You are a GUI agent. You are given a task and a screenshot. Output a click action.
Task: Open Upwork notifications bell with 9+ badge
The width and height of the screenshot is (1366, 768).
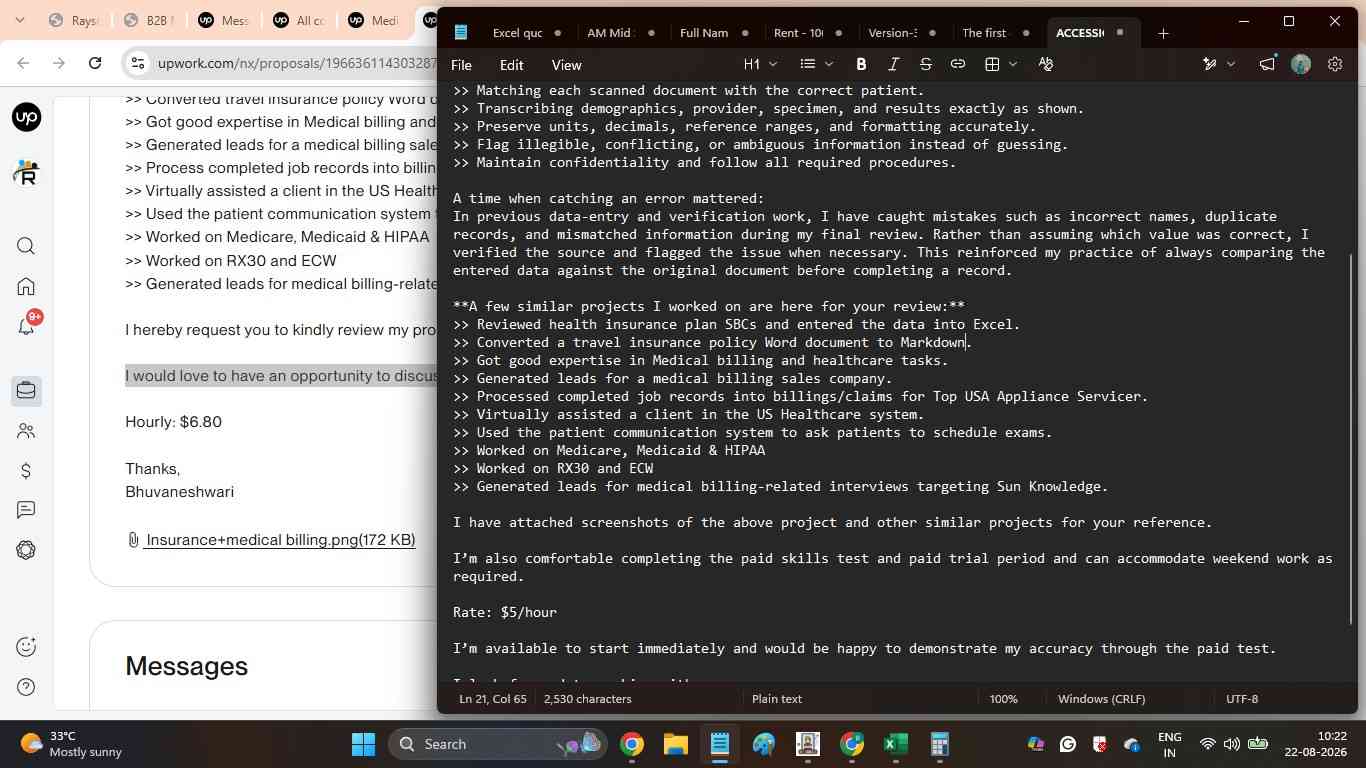click(26, 327)
